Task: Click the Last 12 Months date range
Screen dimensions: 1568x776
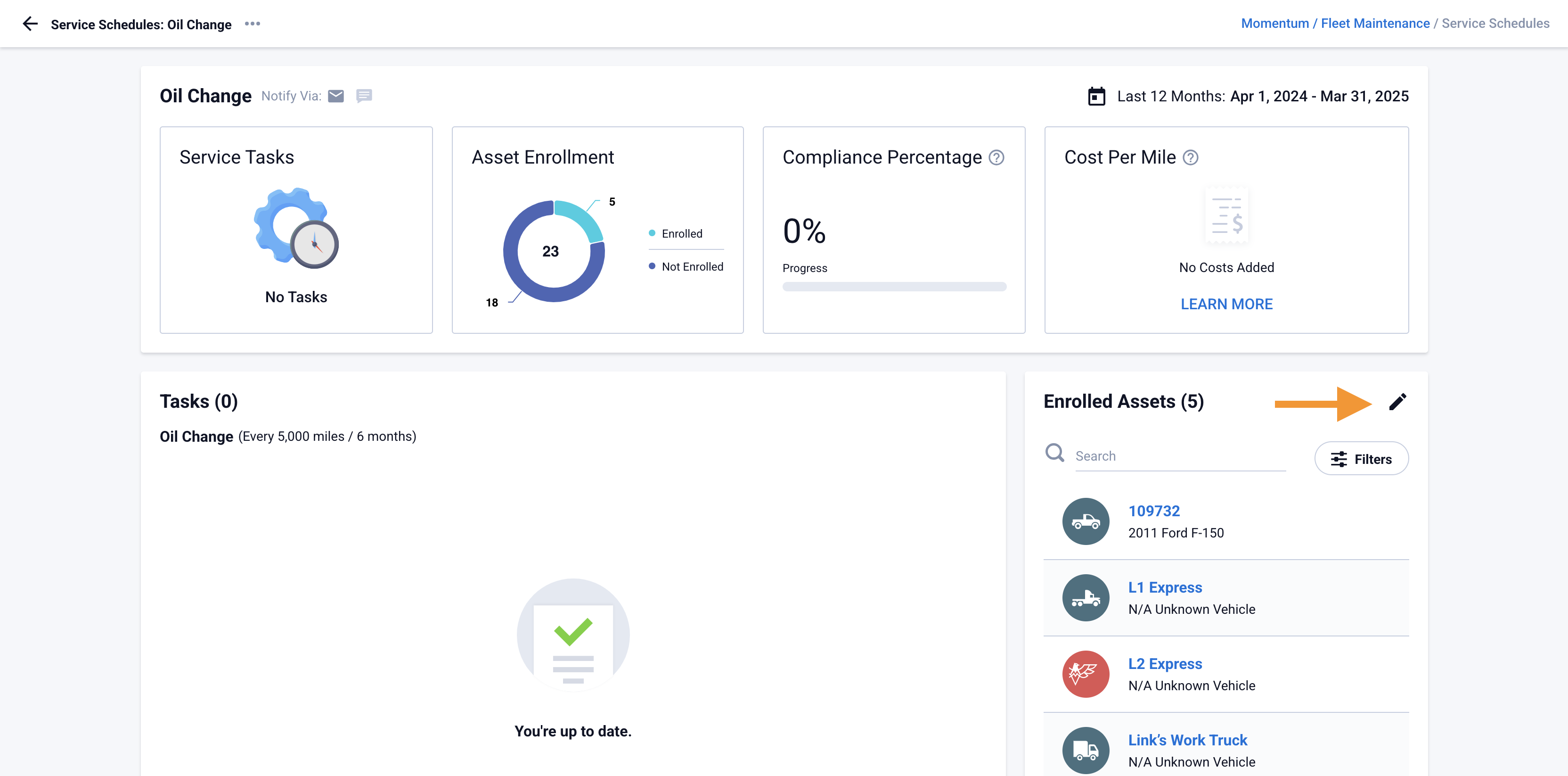Action: pyautogui.click(x=1262, y=96)
